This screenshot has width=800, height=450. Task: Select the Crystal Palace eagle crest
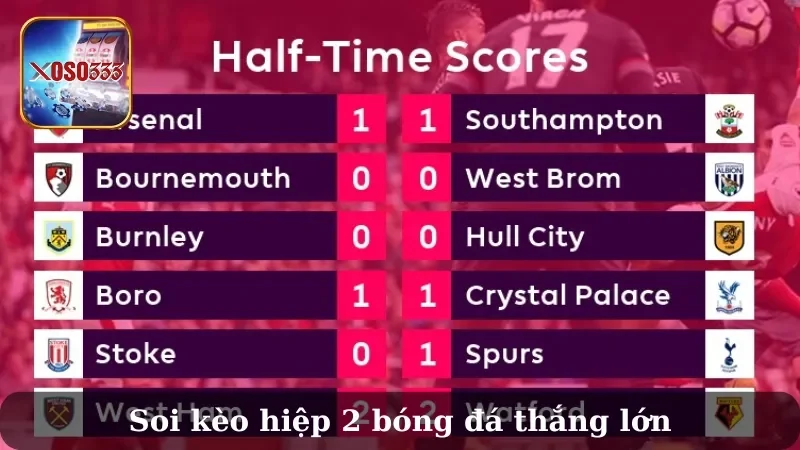click(x=729, y=295)
